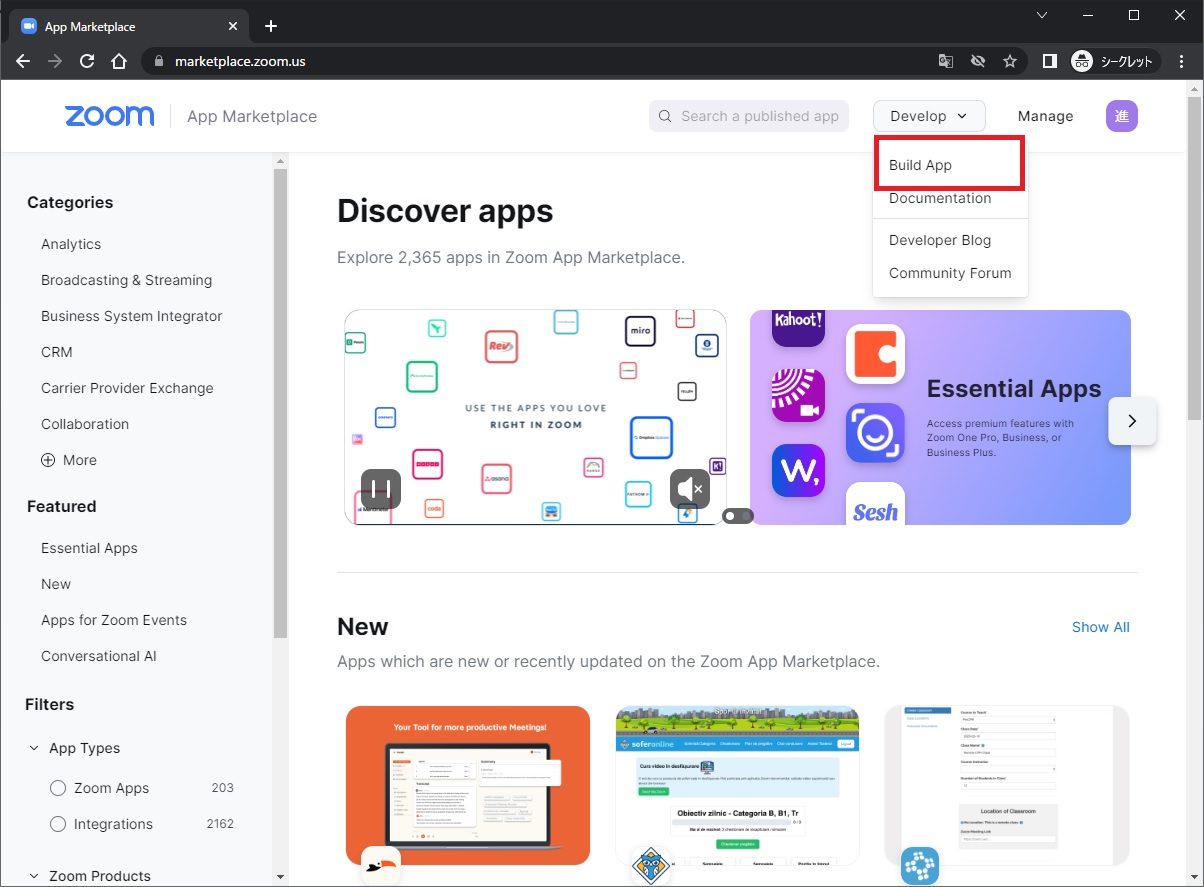
Task: Open a new browser tab
Action: coord(270,26)
